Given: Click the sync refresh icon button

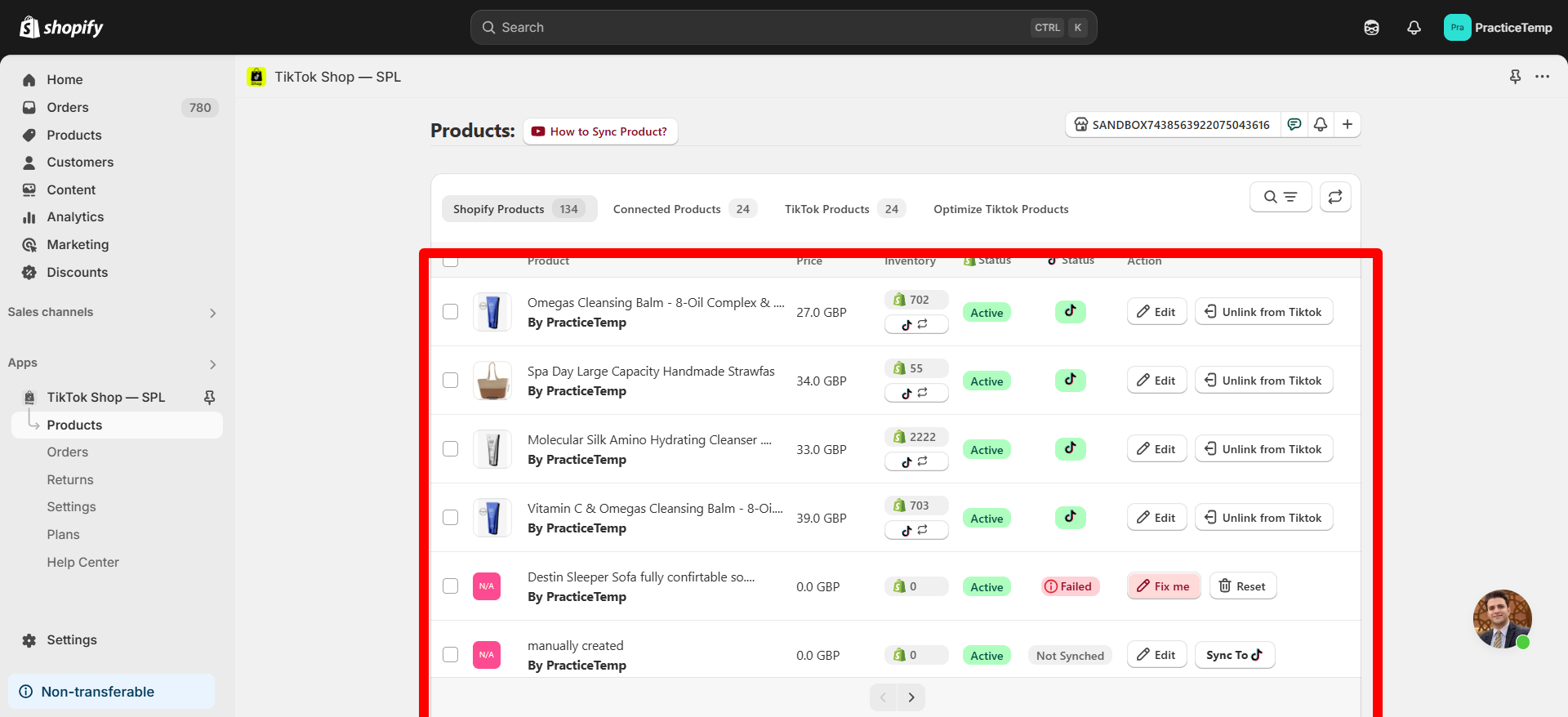Looking at the screenshot, I should (1335, 197).
